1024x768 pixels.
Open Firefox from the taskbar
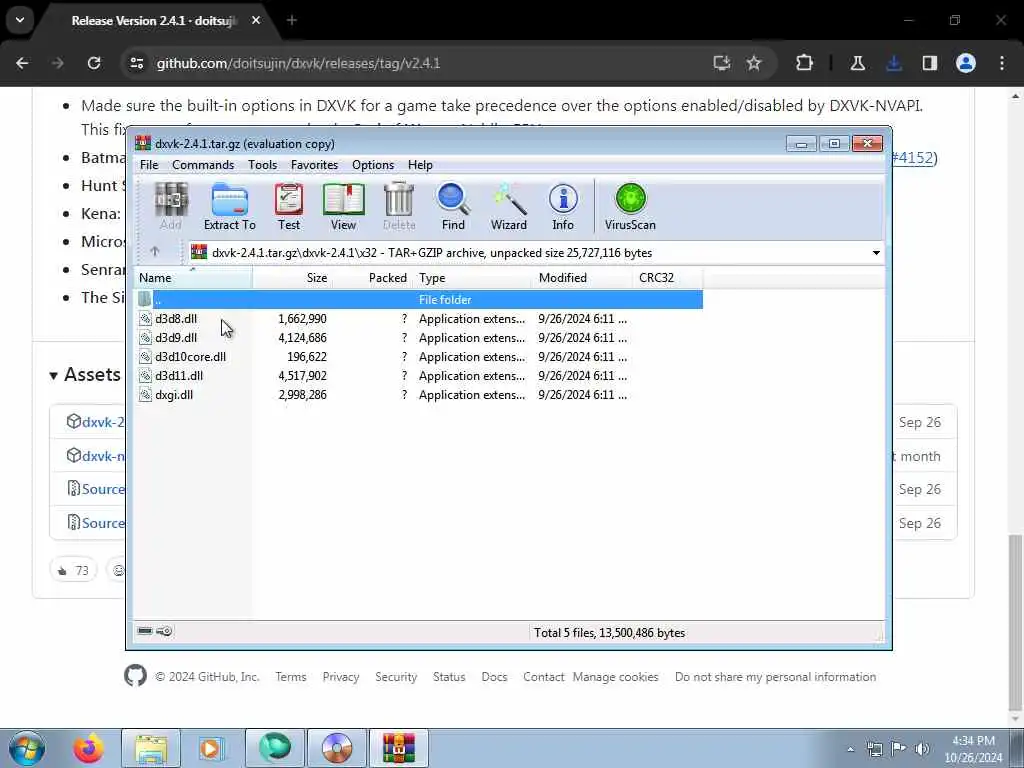click(x=88, y=748)
